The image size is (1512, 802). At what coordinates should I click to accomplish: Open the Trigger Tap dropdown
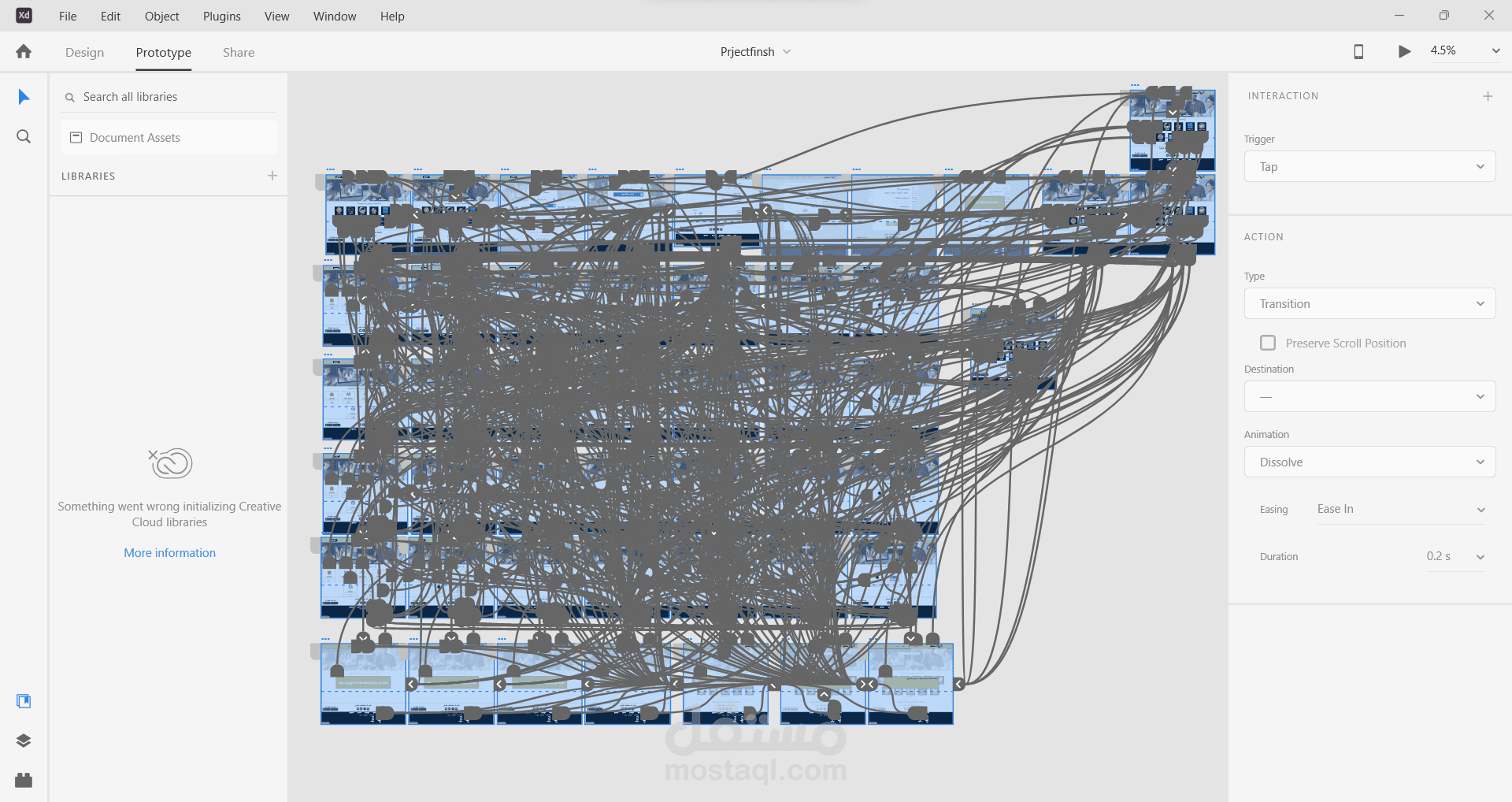(1369, 167)
